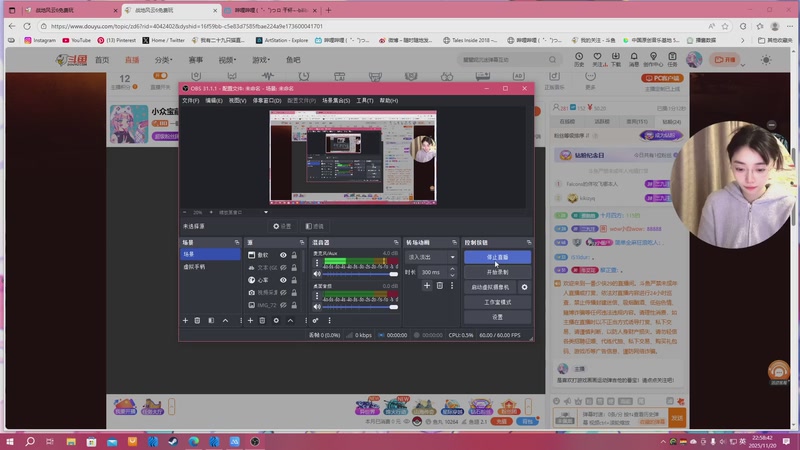Expand the 游戏 dropdown in Douyu navigation

pos(261,60)
